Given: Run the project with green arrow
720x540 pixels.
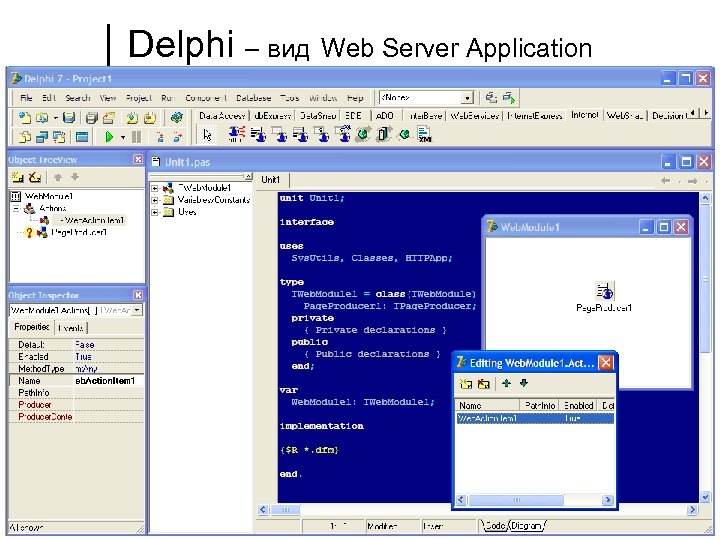Looking at the screenshot, I should click(109, 136).
